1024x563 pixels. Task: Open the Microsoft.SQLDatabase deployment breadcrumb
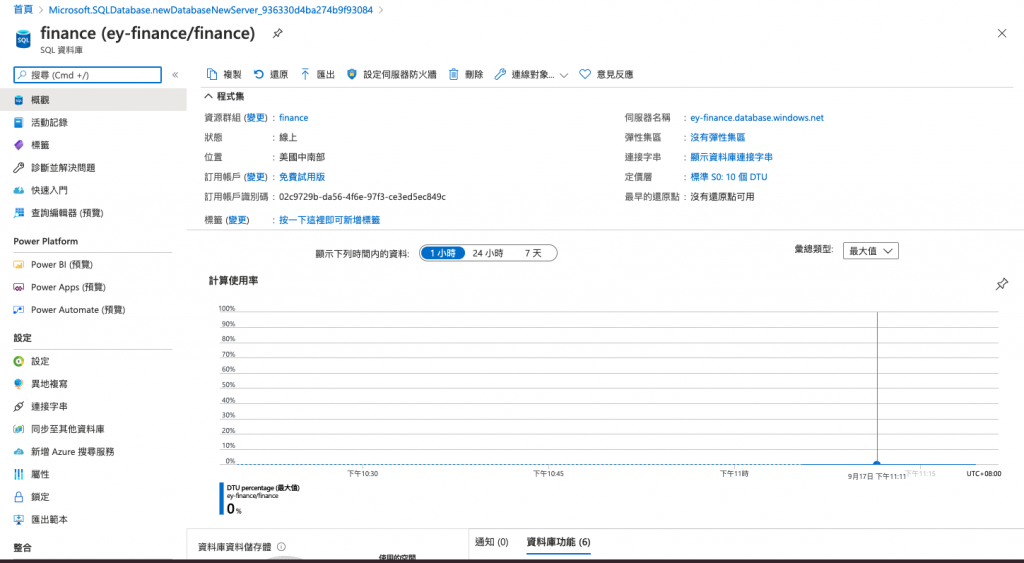click(x=211, y=10)
